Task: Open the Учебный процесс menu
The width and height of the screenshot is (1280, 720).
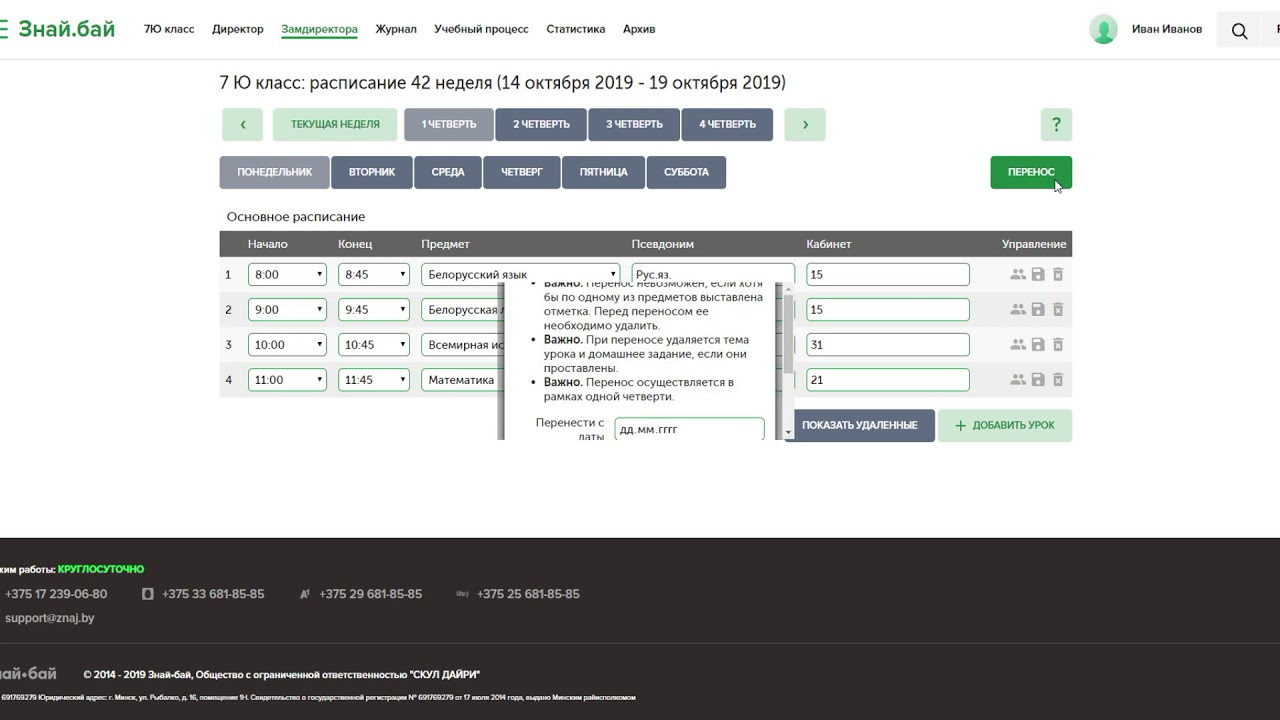Action: point(481,29)
